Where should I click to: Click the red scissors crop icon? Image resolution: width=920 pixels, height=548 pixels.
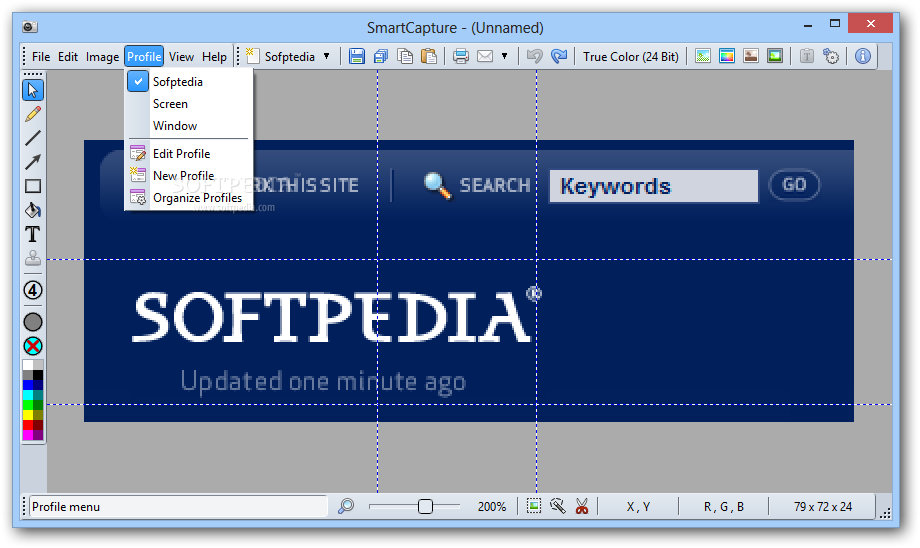pos(581,506)
